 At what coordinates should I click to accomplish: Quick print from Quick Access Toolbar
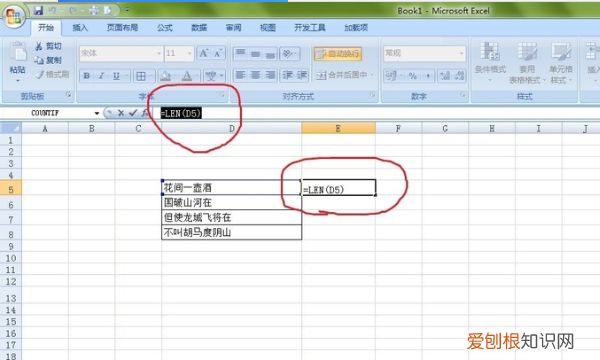click(x=94, y=10)
